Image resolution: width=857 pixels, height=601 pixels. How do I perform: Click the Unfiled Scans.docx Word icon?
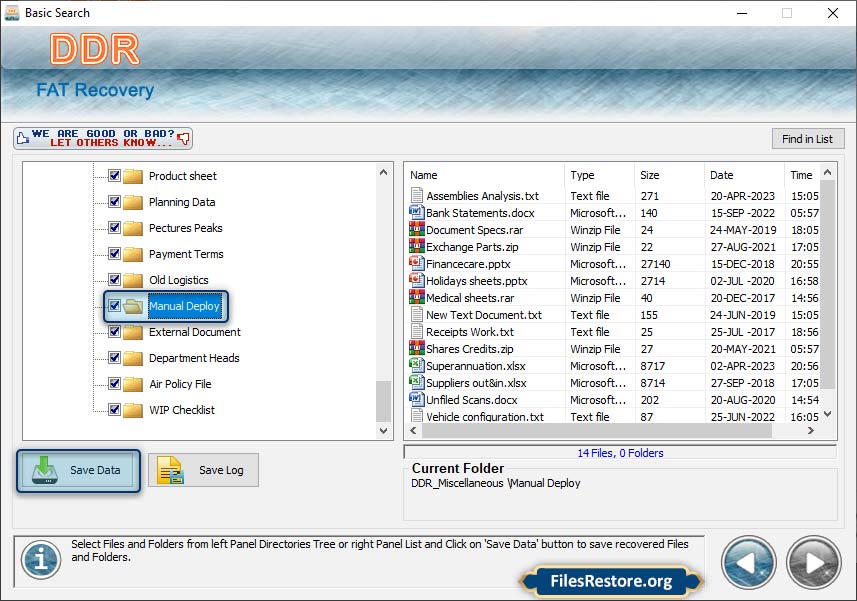click(417, 398)
